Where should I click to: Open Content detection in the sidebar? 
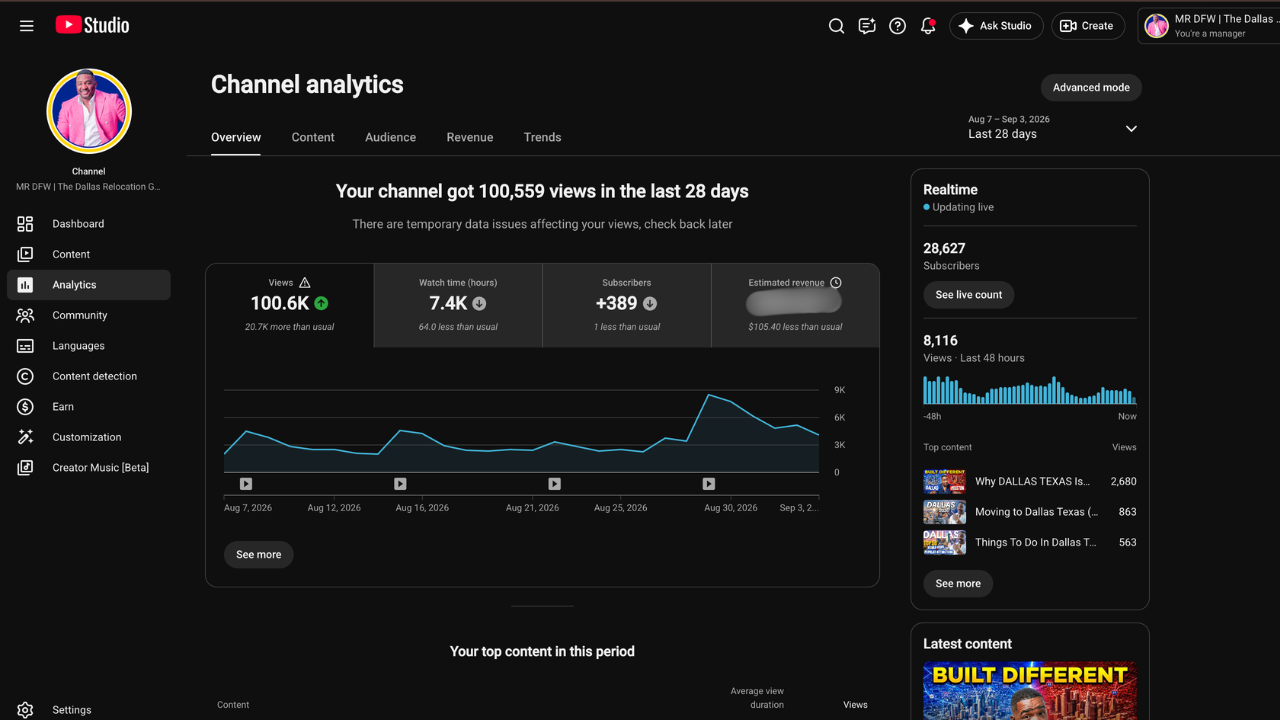click(89, 376)
